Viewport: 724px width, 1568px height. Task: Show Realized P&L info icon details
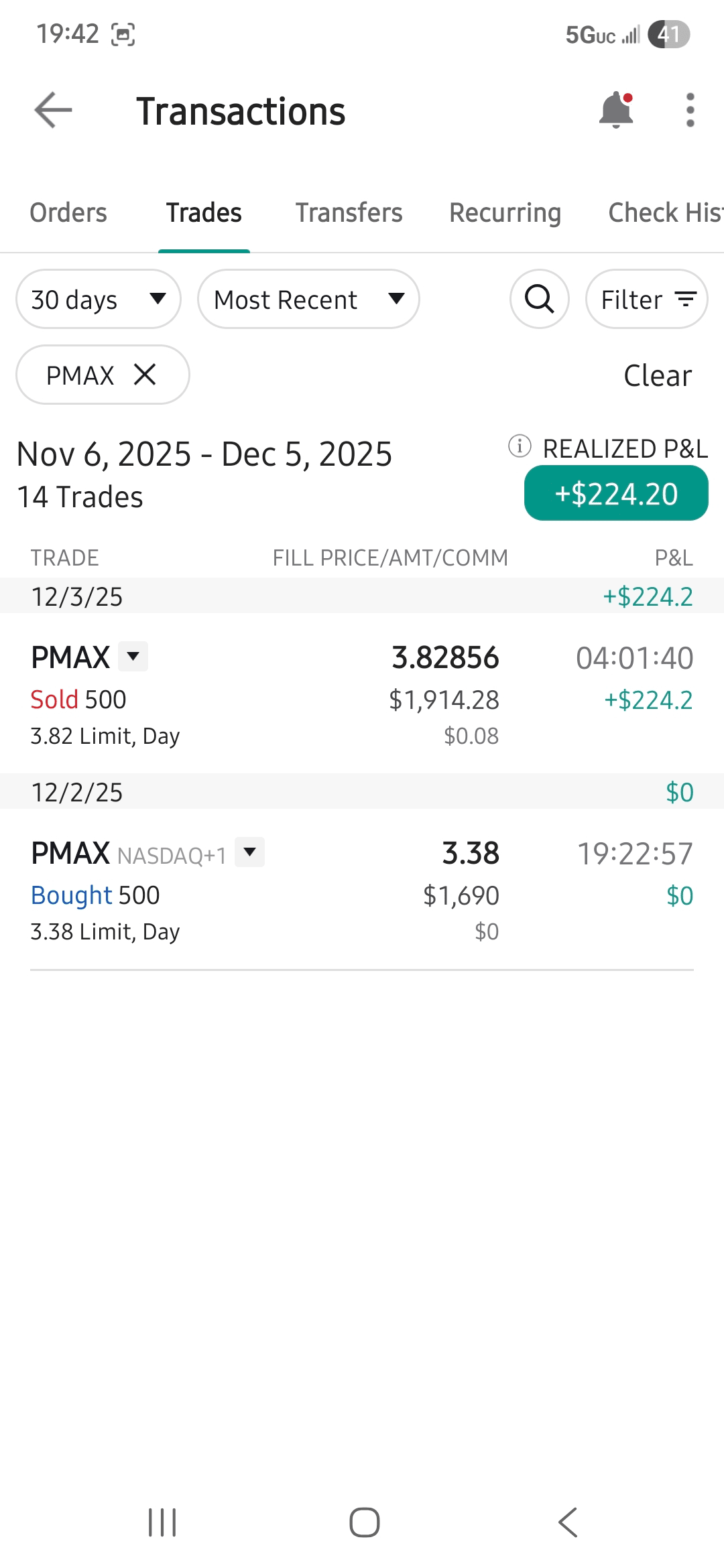[520, 446]
